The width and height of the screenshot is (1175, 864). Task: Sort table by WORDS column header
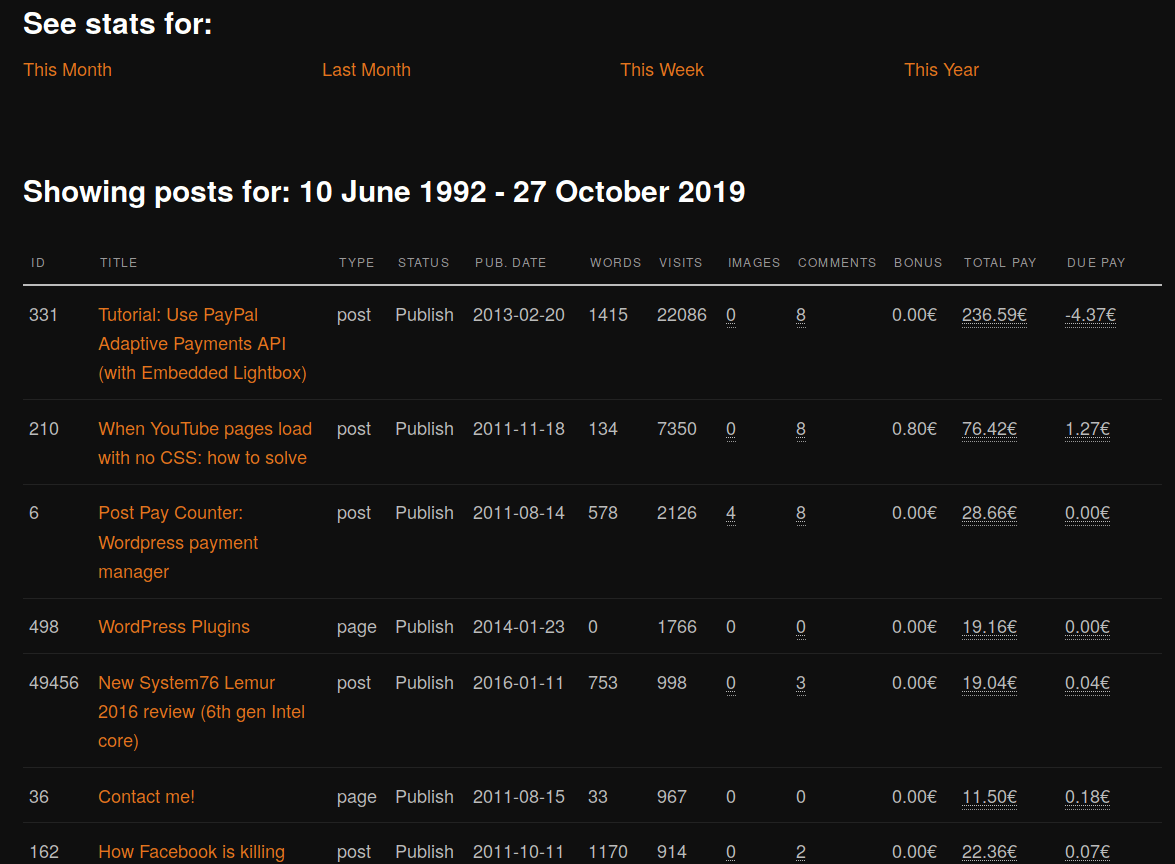point(615,263)
